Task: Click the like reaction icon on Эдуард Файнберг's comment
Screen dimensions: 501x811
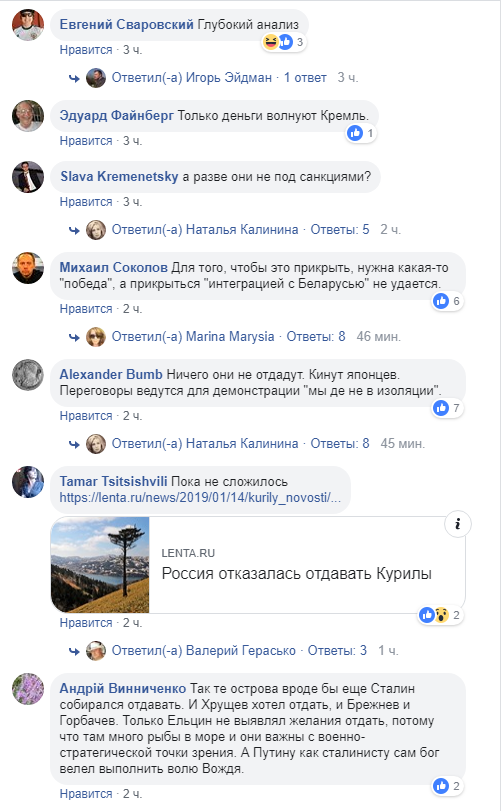Action: (x=355, y=133)
